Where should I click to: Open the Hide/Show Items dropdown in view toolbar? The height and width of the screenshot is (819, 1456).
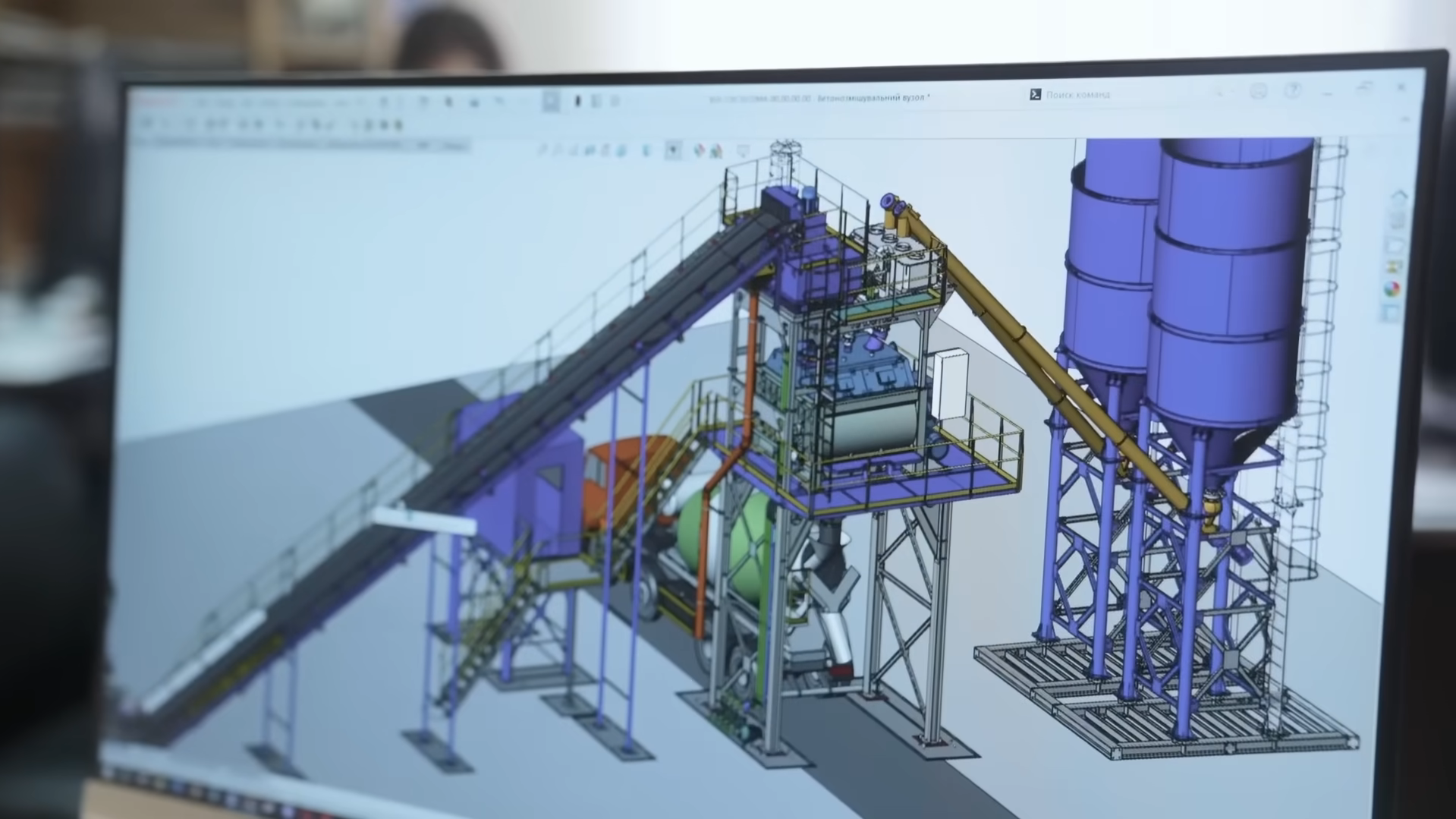673,150
